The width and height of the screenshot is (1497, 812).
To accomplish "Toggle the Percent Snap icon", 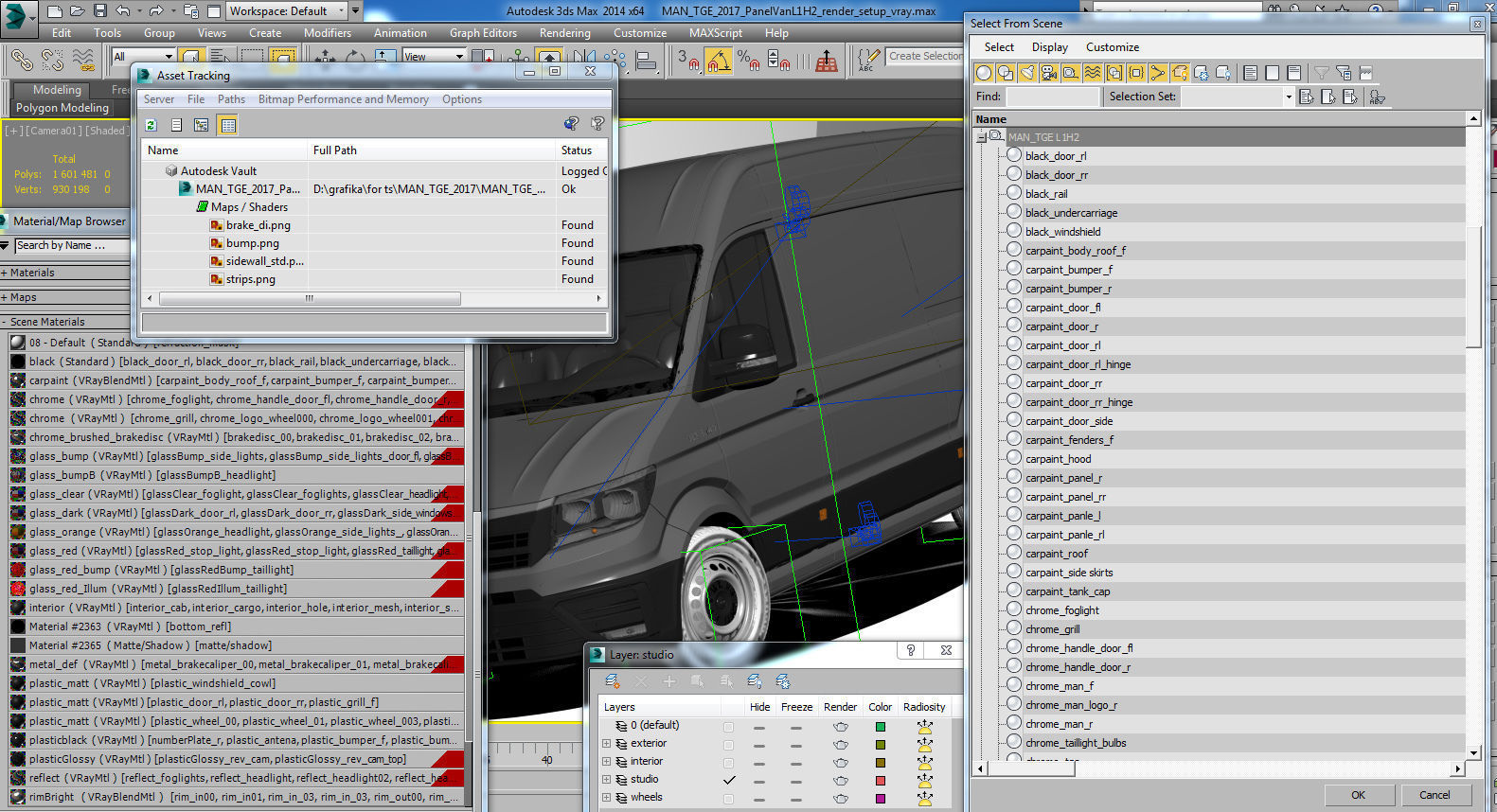I will coord(748,62).
